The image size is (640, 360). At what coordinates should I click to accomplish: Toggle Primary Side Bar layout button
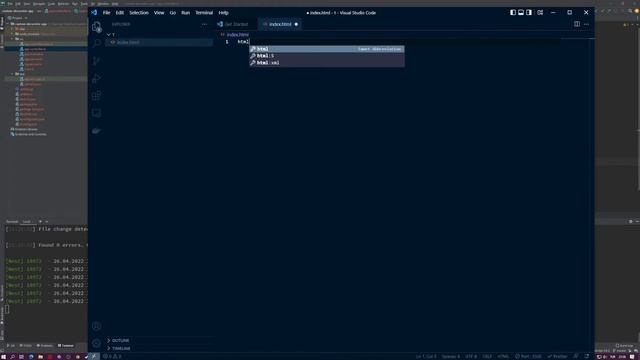(513, 13)
